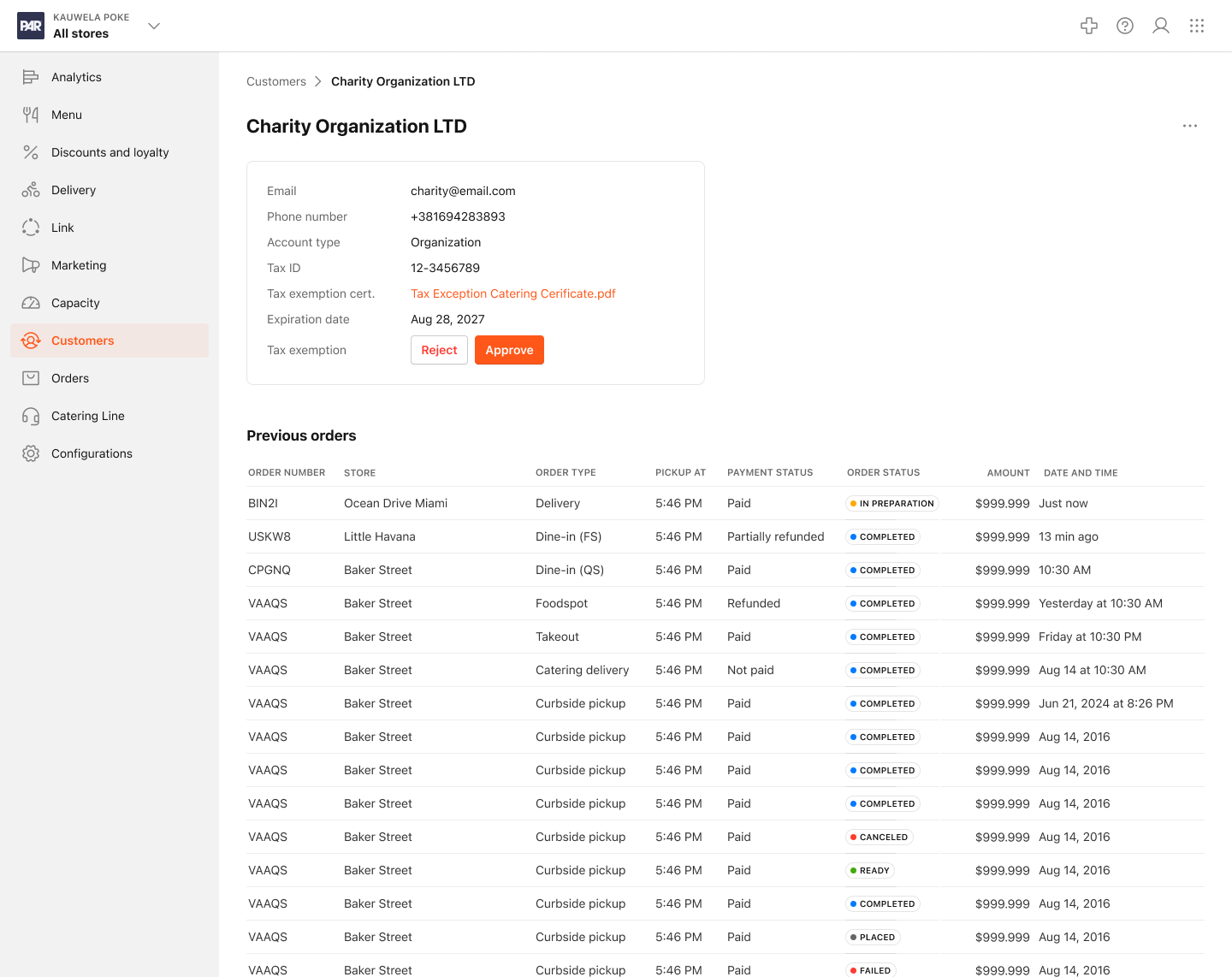Expand the All stores selector chevron

point(154,26)
